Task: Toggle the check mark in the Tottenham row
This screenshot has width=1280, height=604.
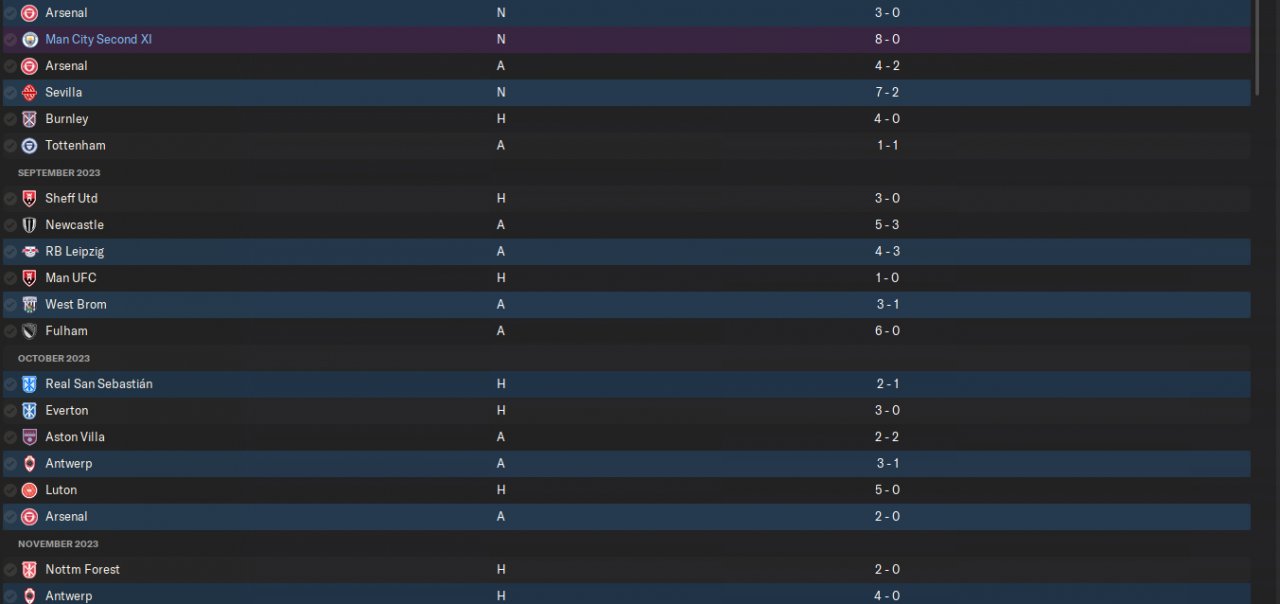Action: click(x=10, y=146)
